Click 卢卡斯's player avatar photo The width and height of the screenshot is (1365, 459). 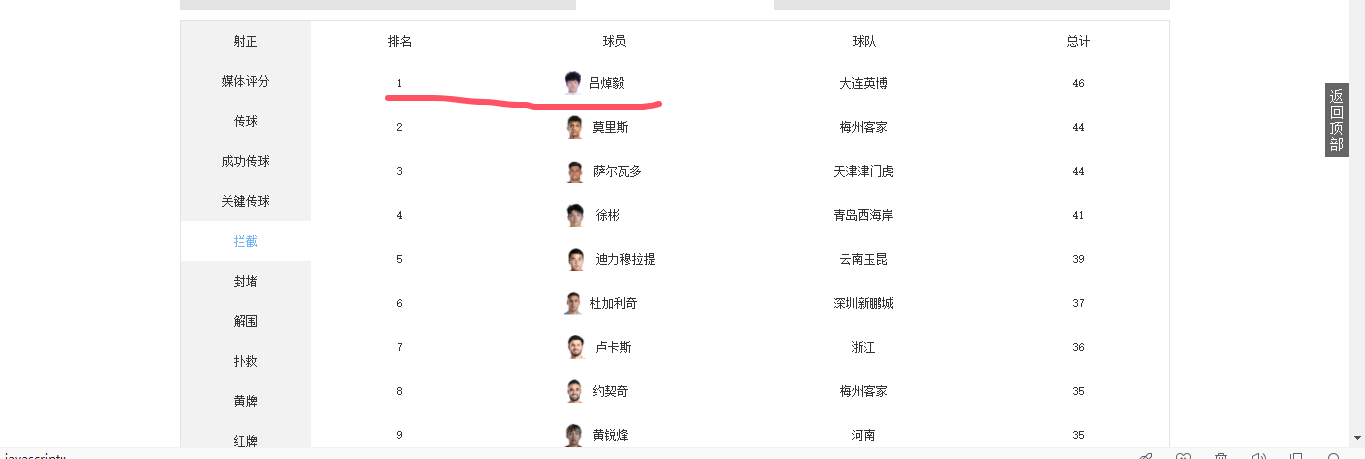(574, 347)
